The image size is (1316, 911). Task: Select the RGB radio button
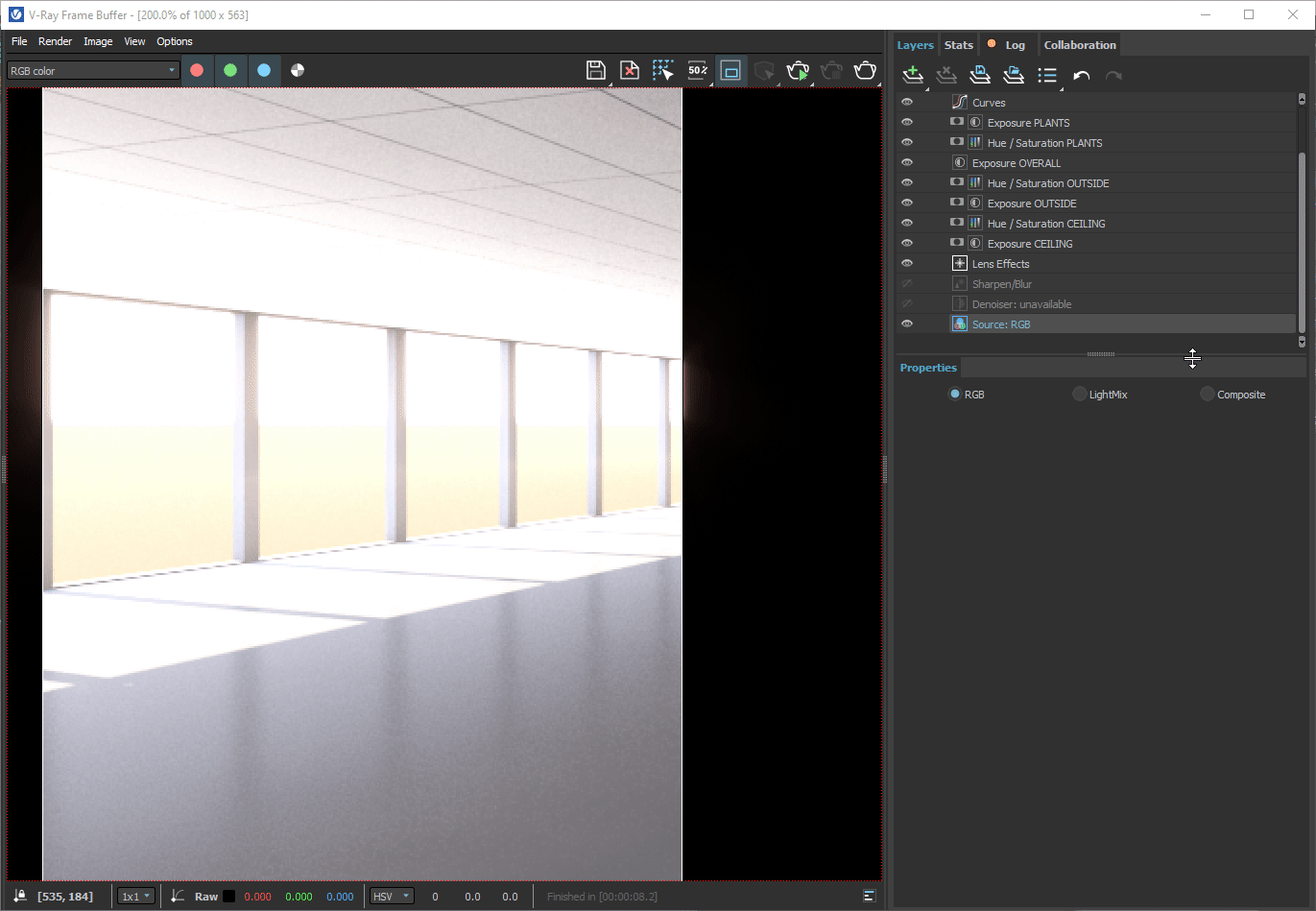pos(955,394)
